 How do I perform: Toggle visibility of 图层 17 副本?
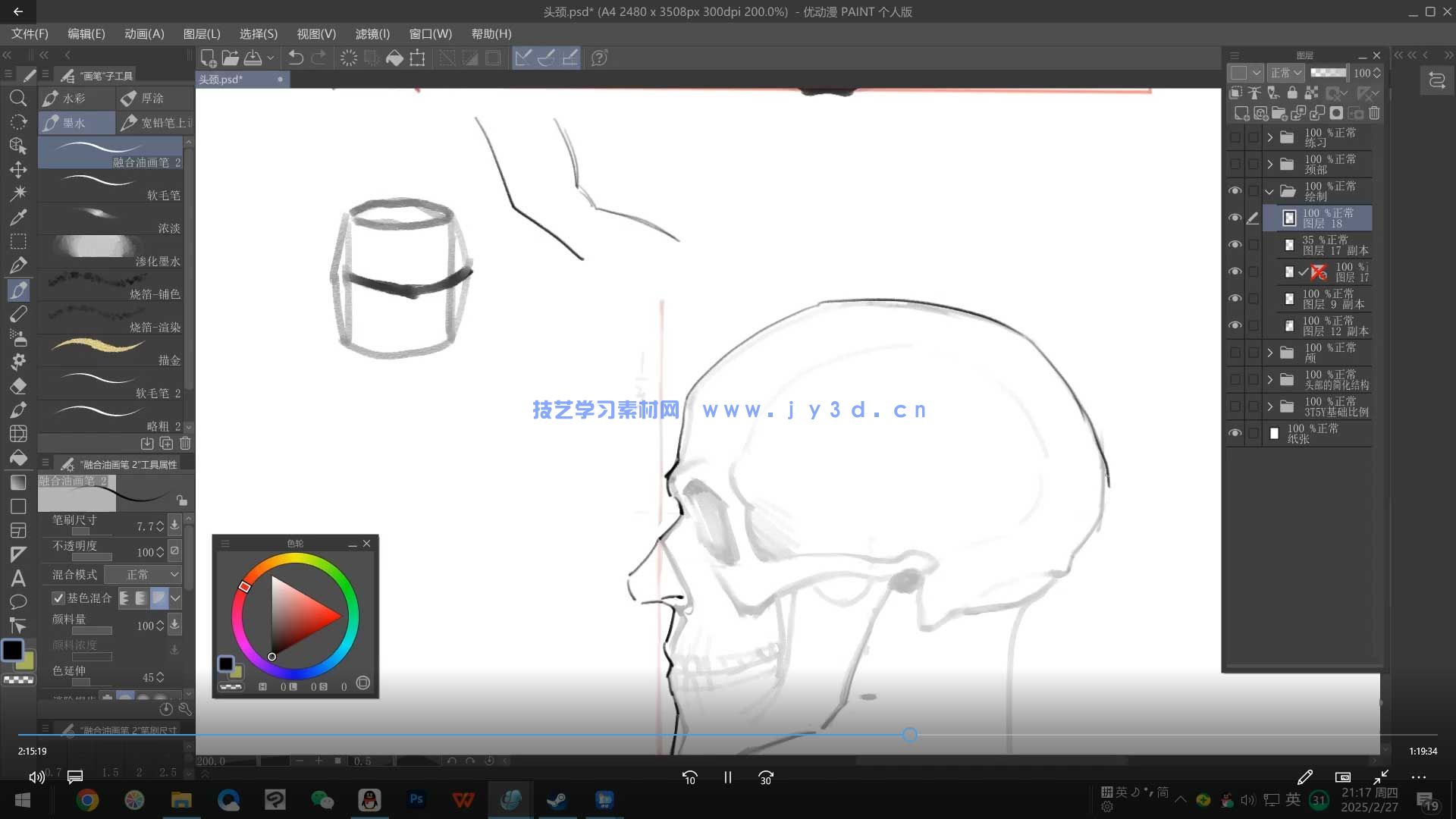[x=1235, y=244]
